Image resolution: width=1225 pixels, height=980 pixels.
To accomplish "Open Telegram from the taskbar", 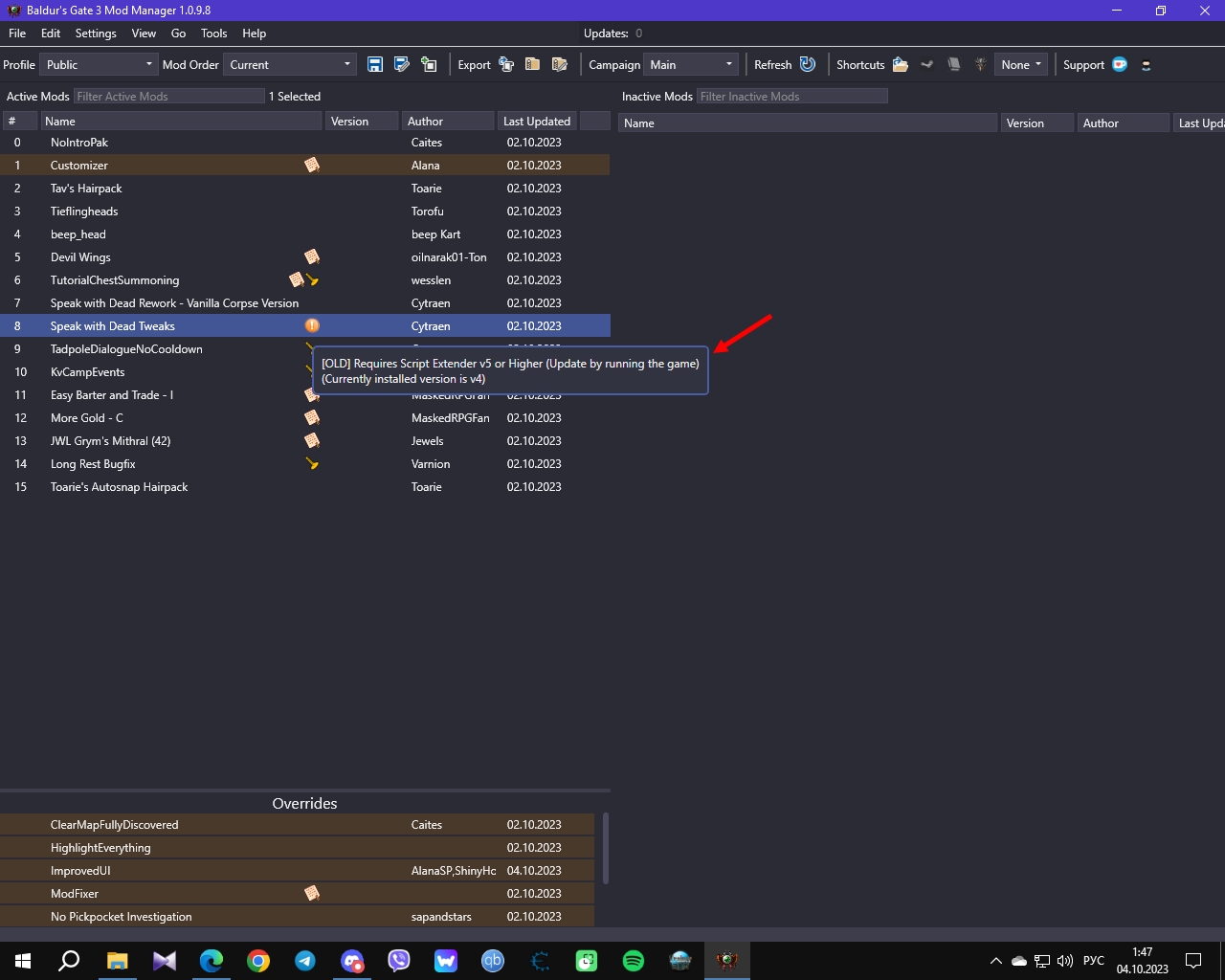I will [305, 961].
